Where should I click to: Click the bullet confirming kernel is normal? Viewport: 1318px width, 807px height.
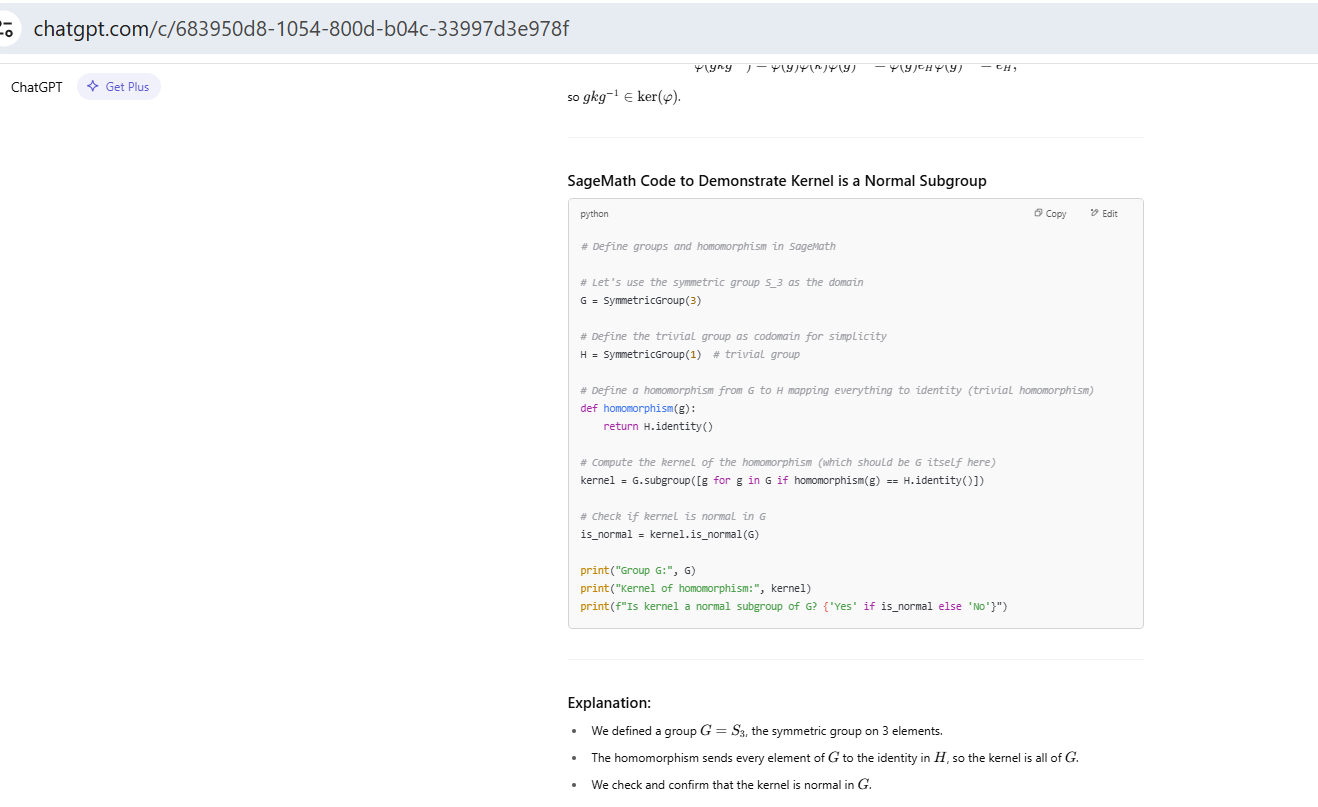point(730,785)
